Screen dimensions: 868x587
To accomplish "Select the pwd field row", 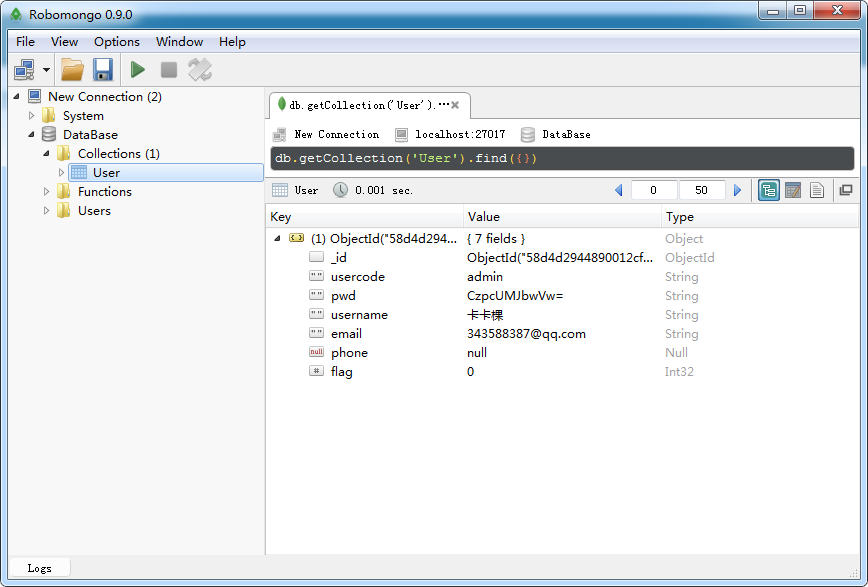I will coord(562,296).
